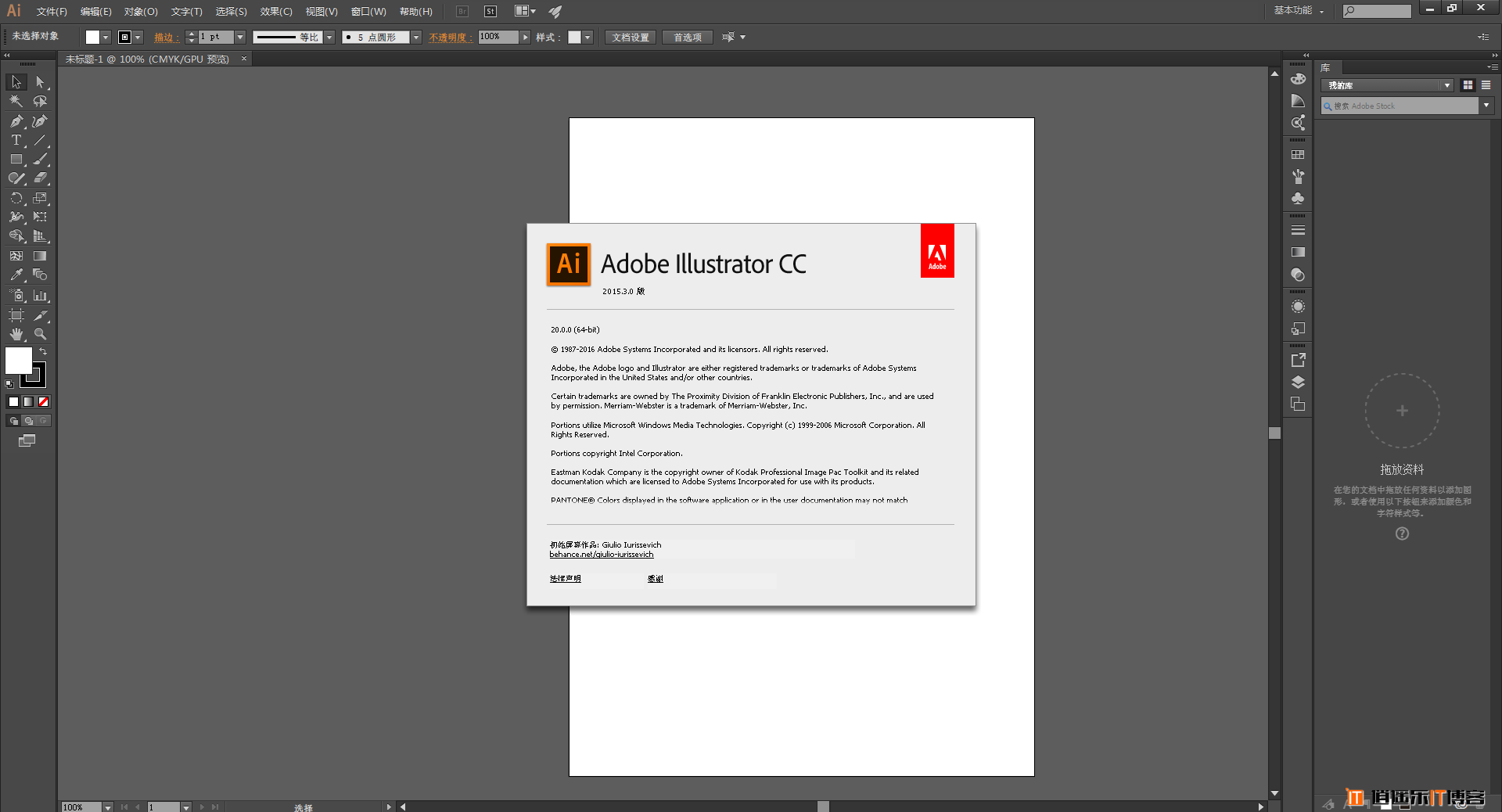The height and width of the screenshot is (812, 1502).
Task: Select the Line Segment tool
Action: (x=40, y=141)
